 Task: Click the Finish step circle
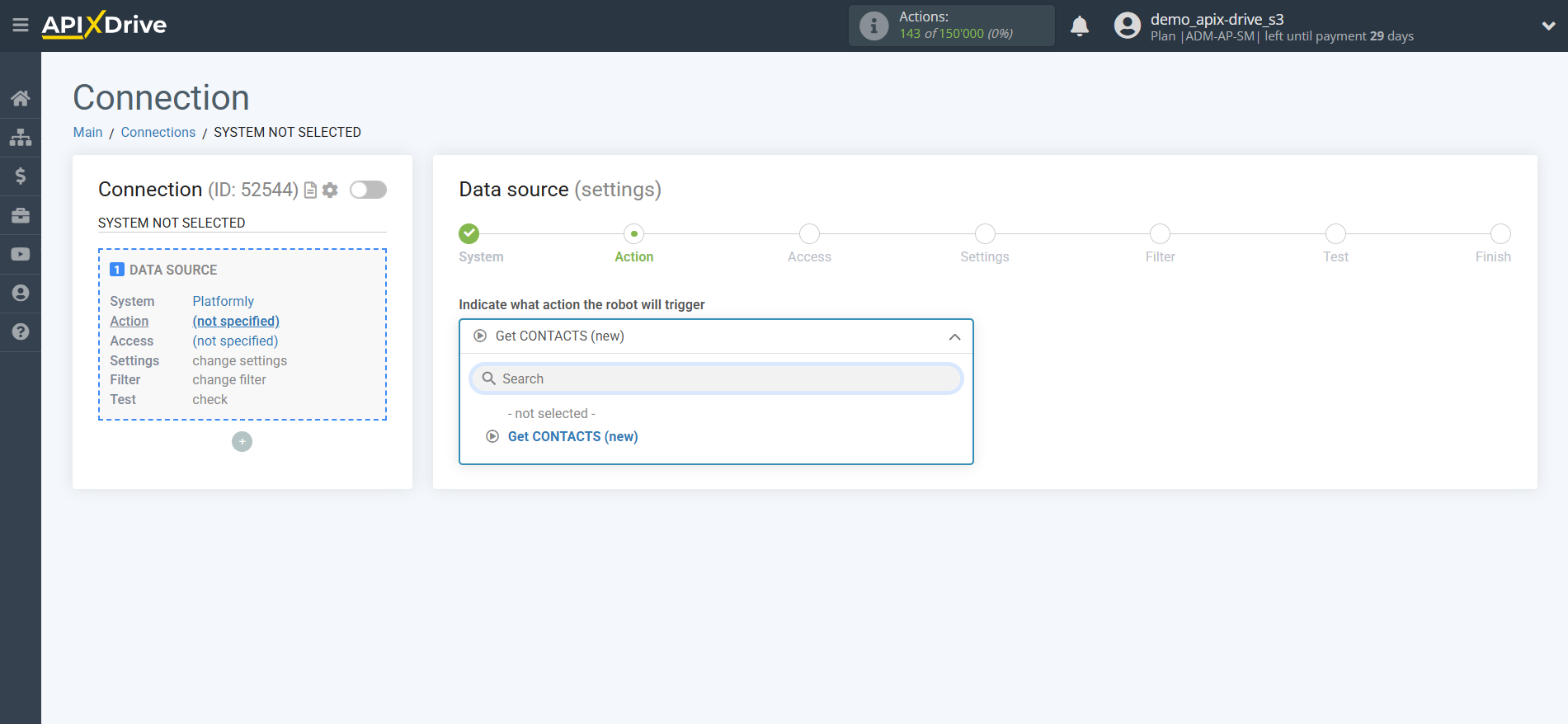click(1500, 233)
